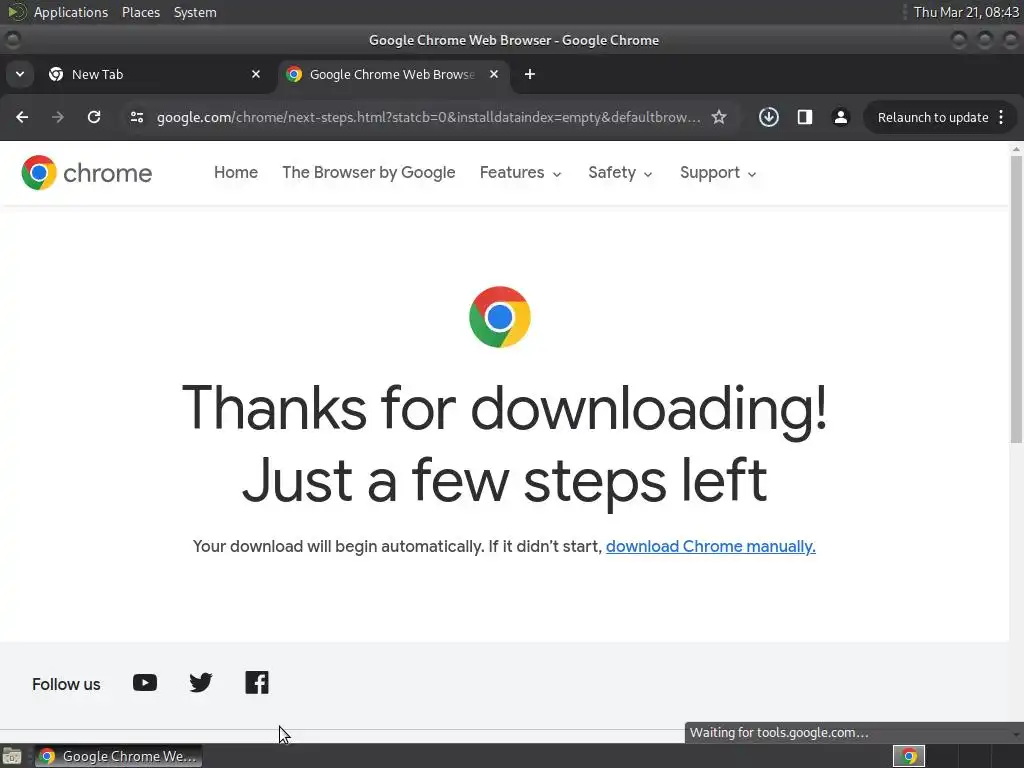
Task: Open the Places menu
Action: pyautogui.click(x=140, y=12)
